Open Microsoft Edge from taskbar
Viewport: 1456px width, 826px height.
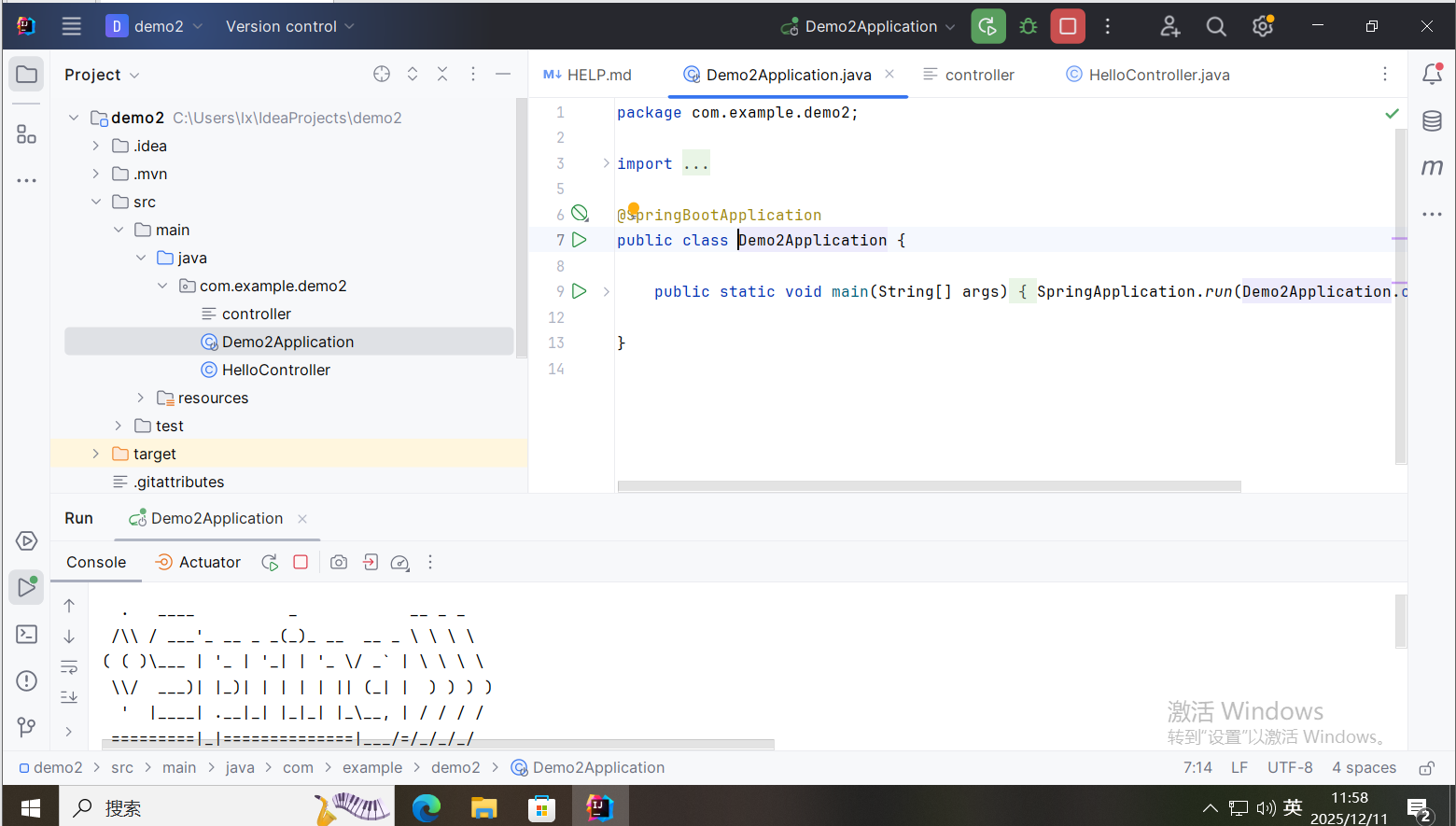click(x=427, y=807)
